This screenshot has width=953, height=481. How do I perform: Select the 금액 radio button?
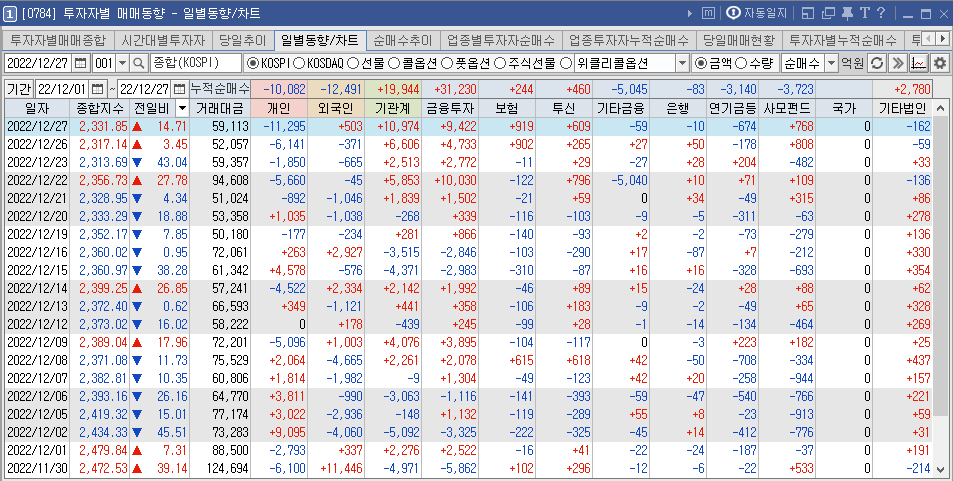tap(701, 63)
